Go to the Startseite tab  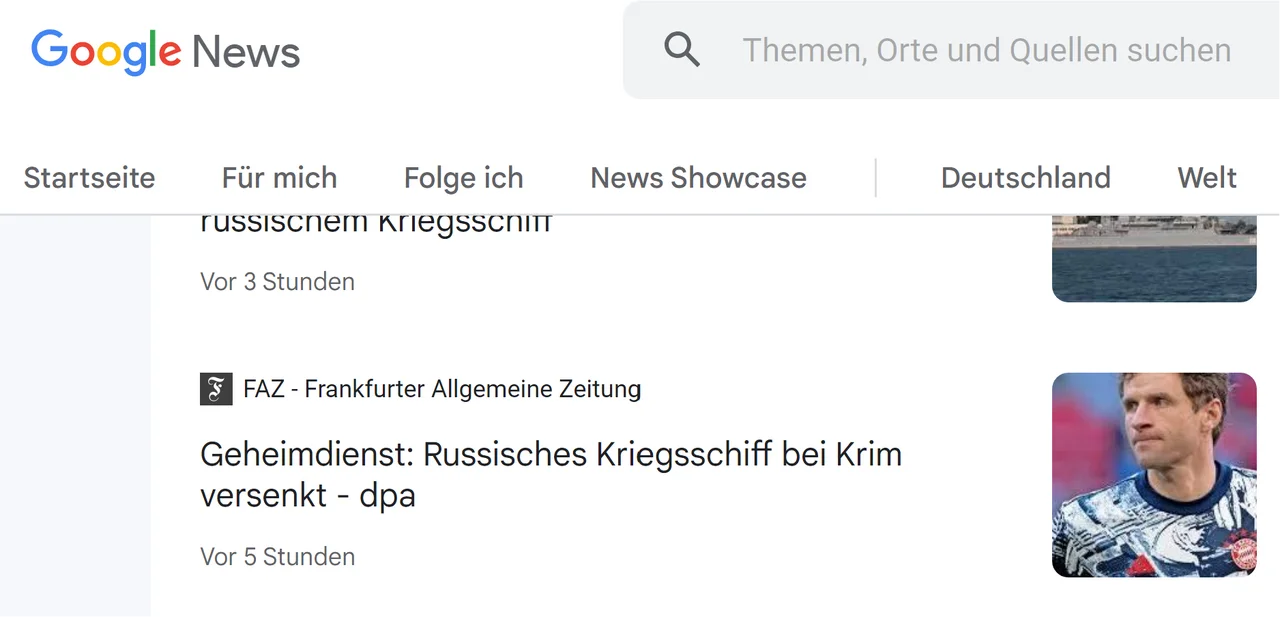(89, 178)
